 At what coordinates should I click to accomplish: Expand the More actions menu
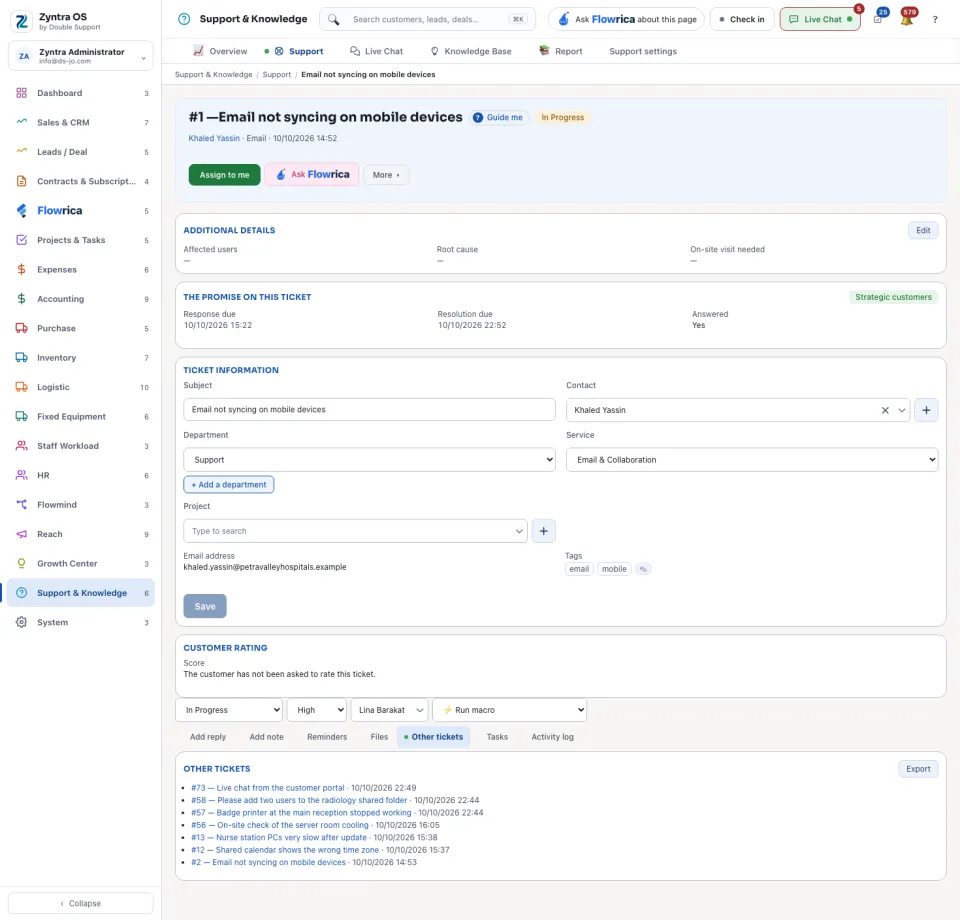386,175
